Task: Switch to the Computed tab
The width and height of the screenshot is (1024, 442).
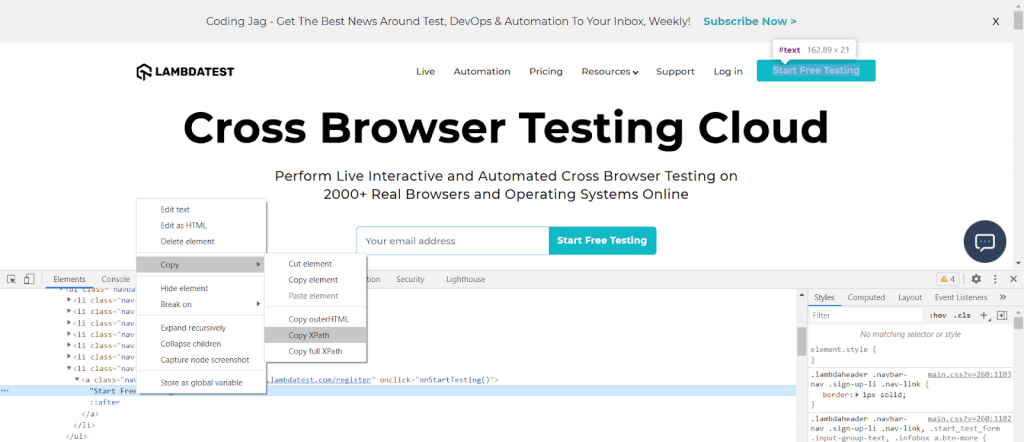Action: pos(866,297)
